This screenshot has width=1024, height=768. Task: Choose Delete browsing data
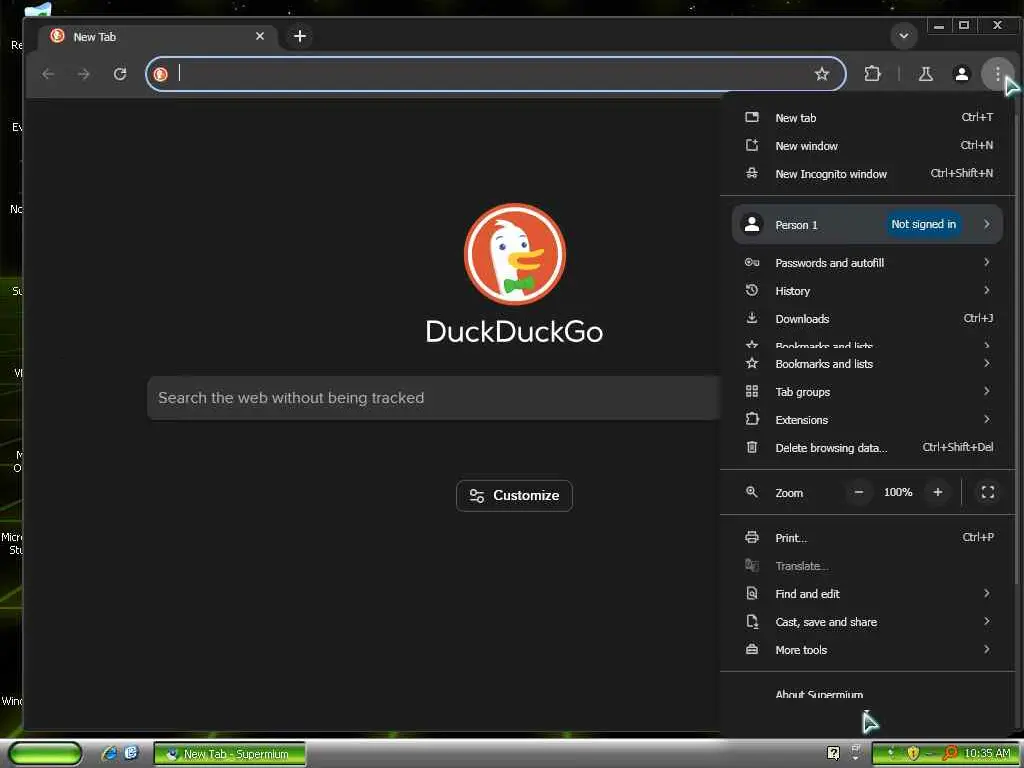(x=869, y=448)
